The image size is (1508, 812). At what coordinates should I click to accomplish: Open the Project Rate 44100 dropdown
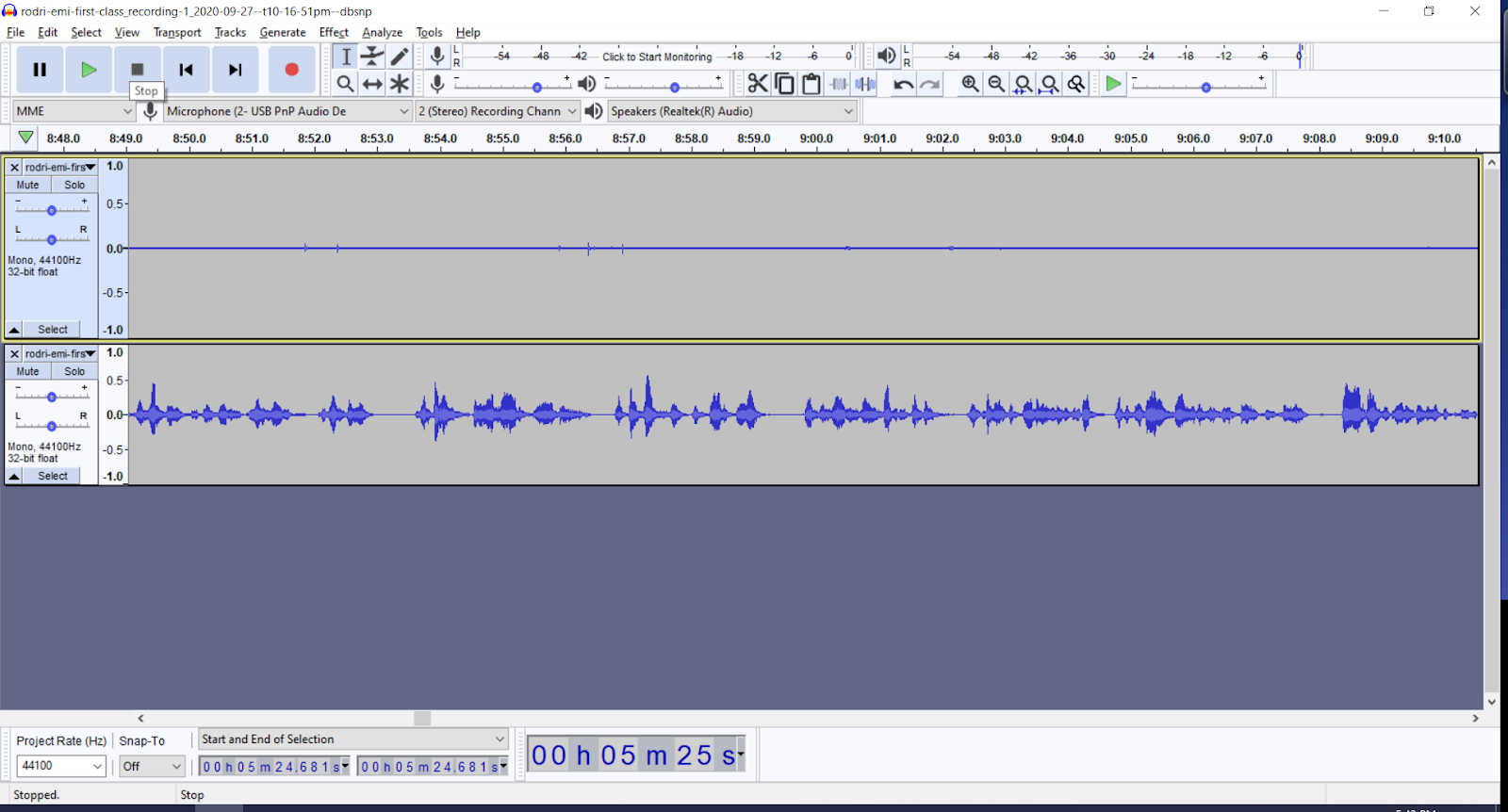61,766
